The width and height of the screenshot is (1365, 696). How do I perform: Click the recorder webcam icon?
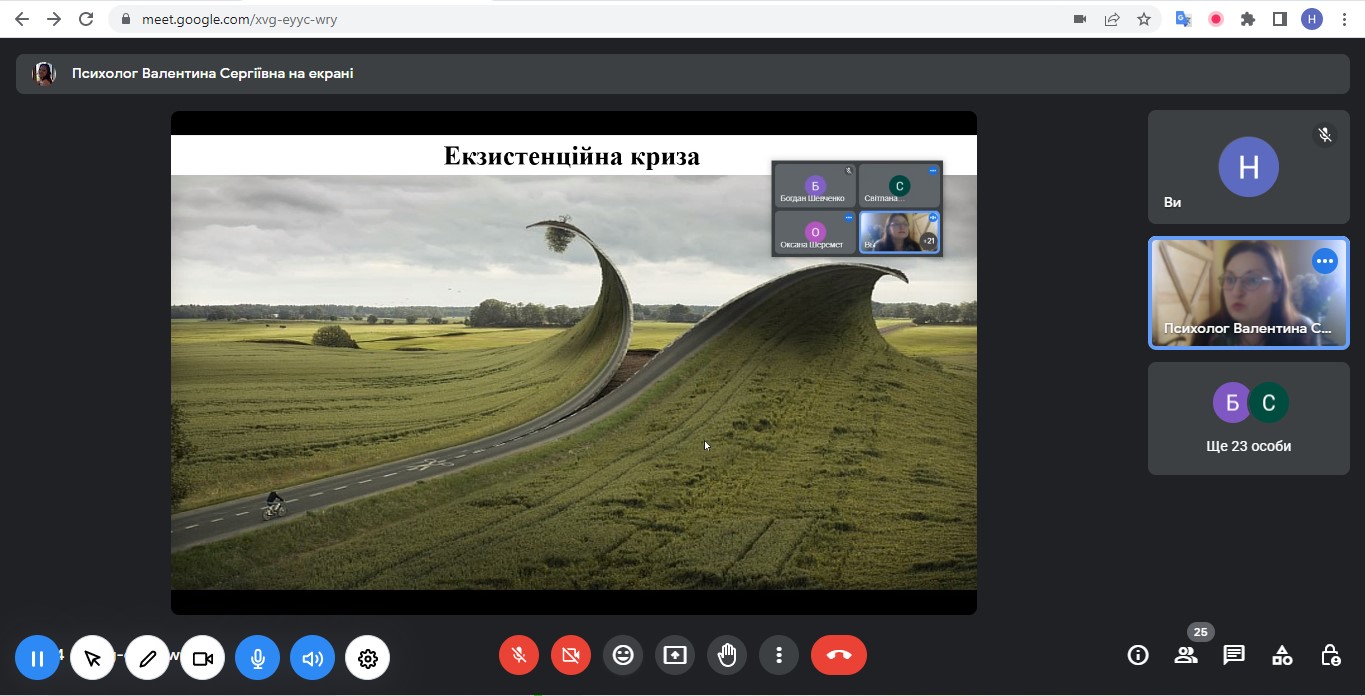(203, 658)
